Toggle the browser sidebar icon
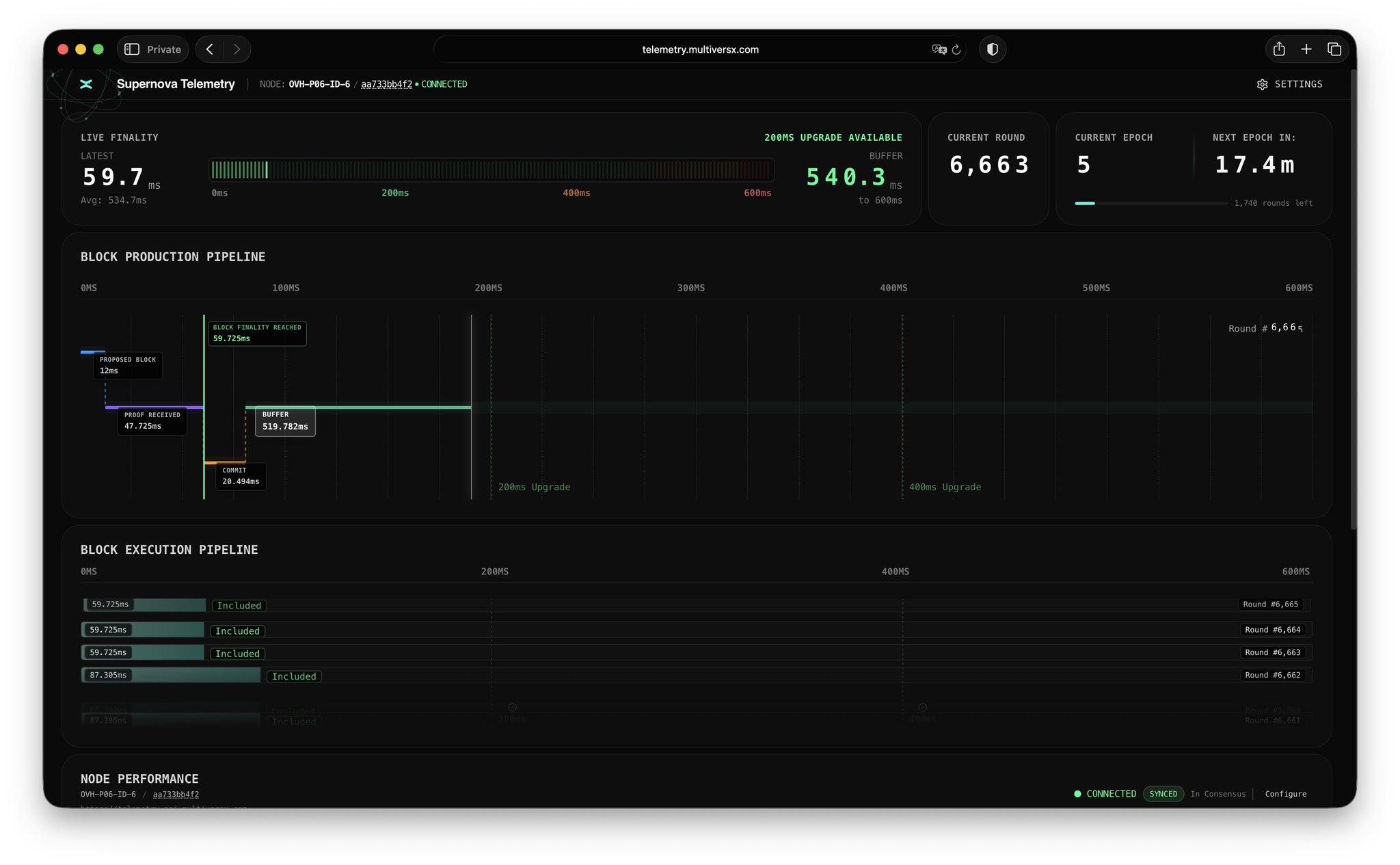Screen dimensions: 1400x865 132,49
